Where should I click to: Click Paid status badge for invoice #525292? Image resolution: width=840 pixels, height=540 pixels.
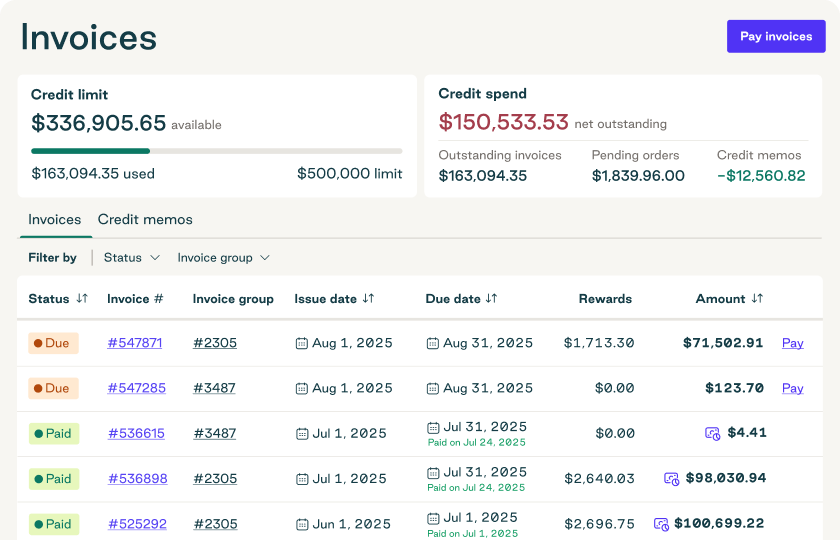tap(54, 524)
